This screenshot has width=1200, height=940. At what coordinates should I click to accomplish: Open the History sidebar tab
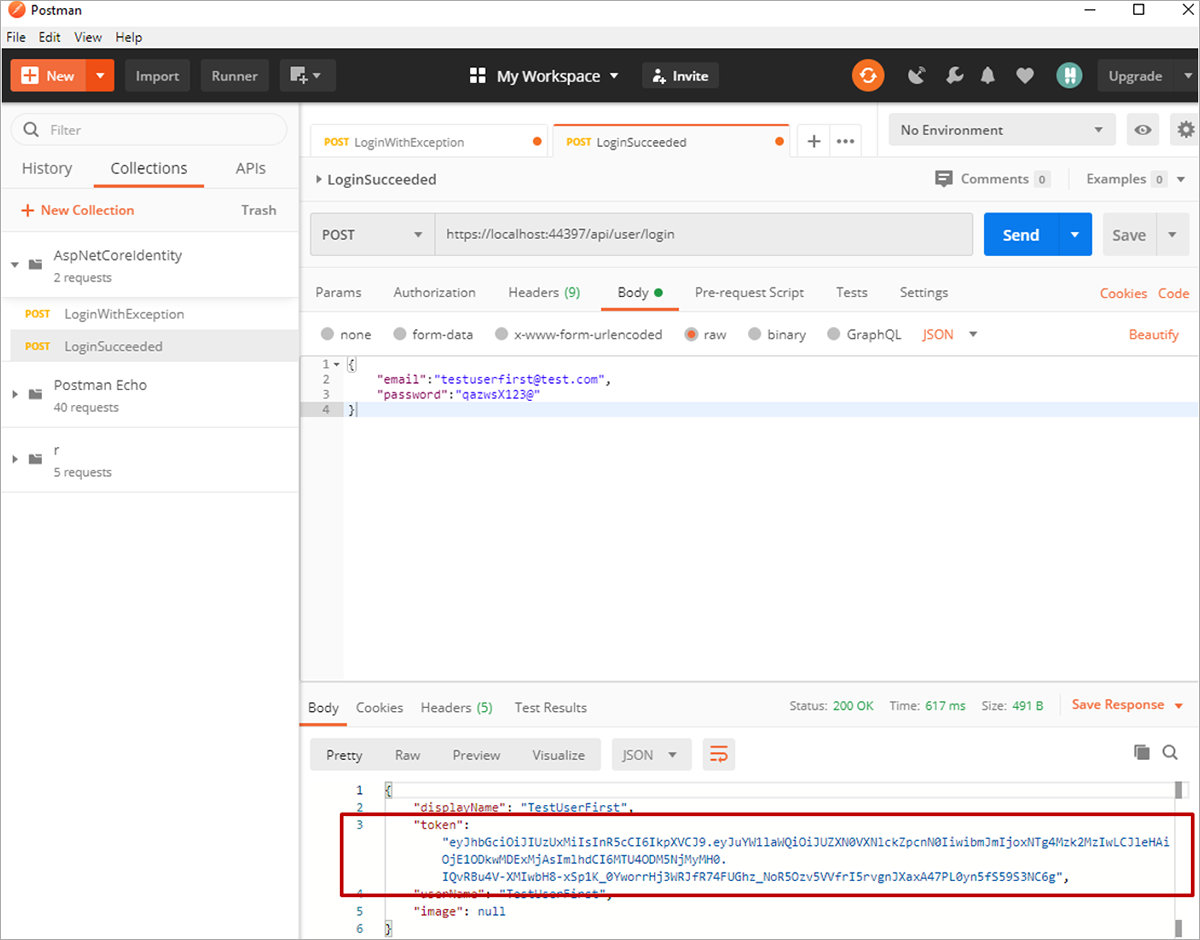coord(47,169)
